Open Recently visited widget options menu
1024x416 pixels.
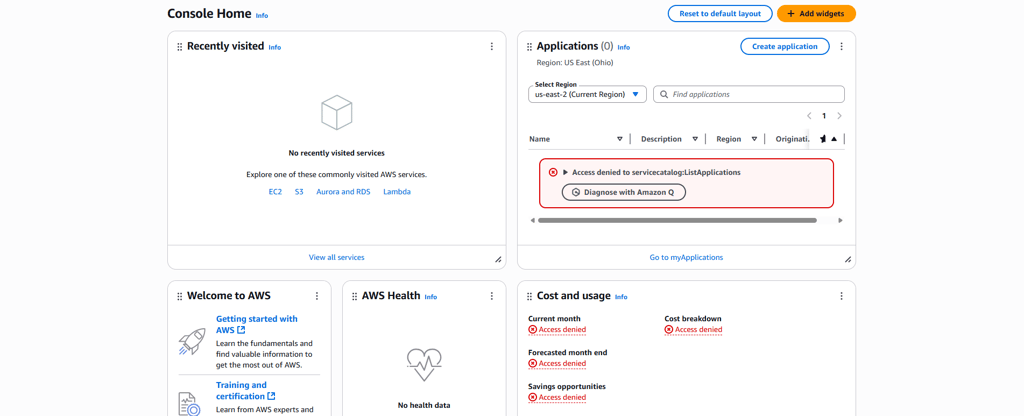(x=492, y=46)
